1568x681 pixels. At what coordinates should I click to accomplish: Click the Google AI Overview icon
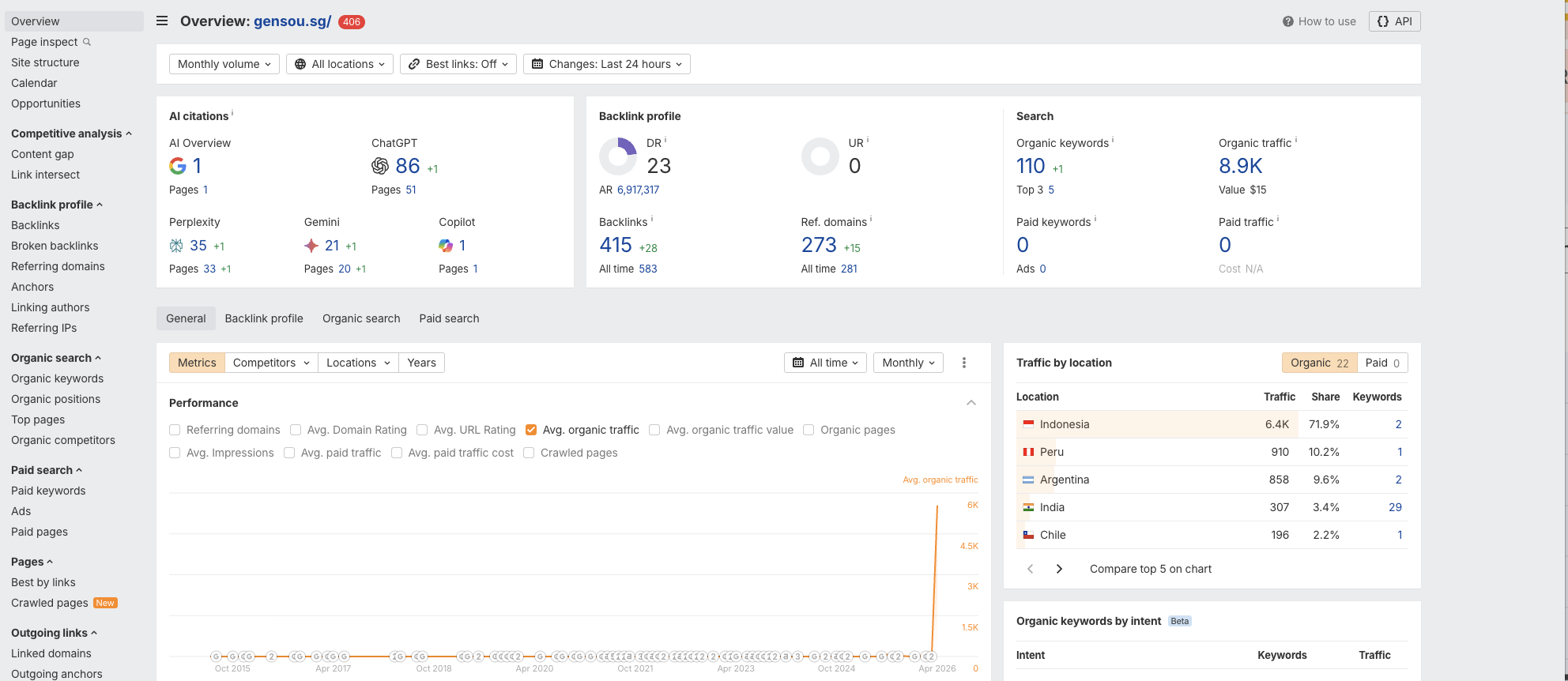click(x=178, y=166)
